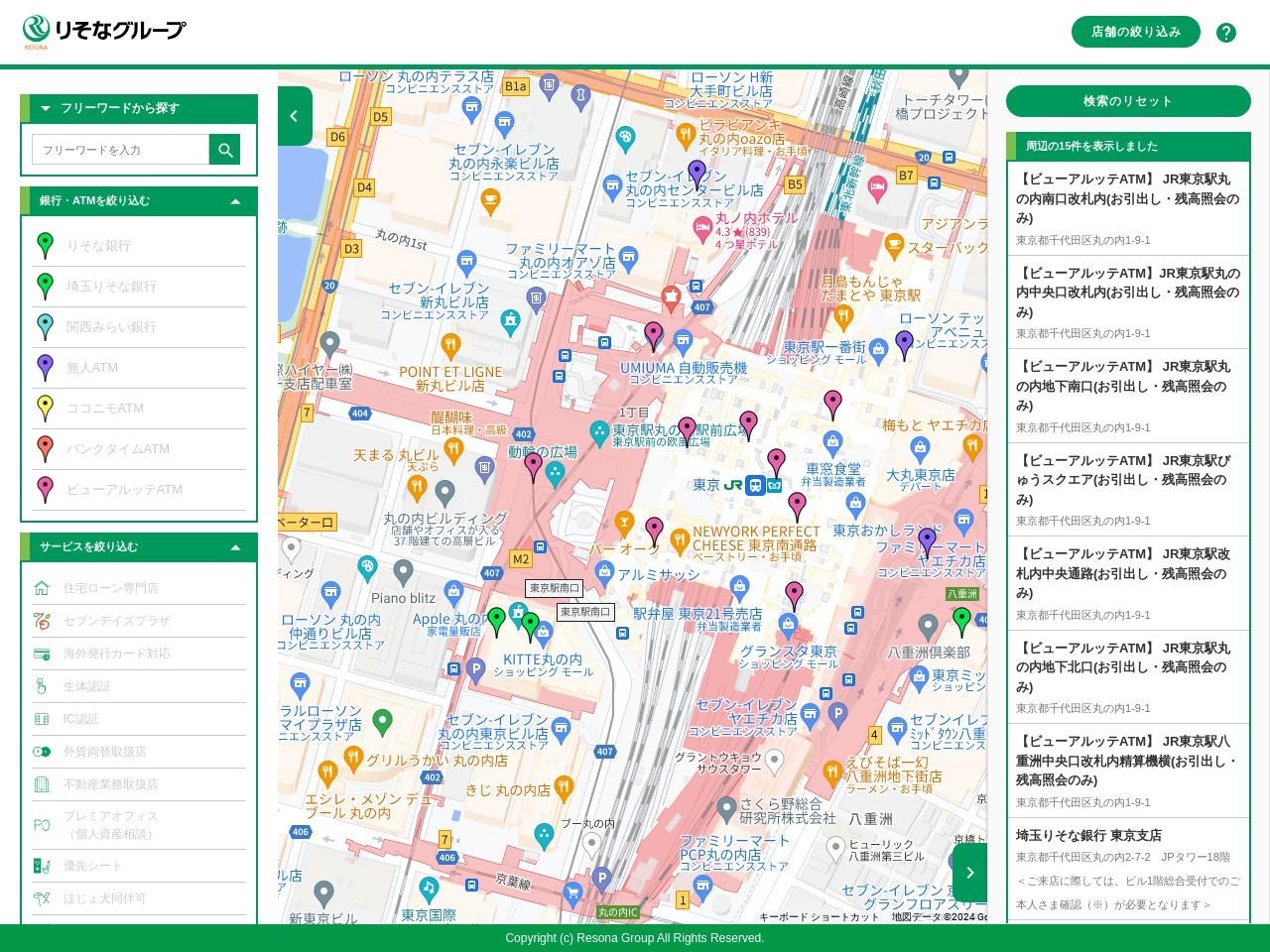Viewport: 1270px width, 952px height.
Task: Select IC認証 service filter
Action: tap(139, 719)
